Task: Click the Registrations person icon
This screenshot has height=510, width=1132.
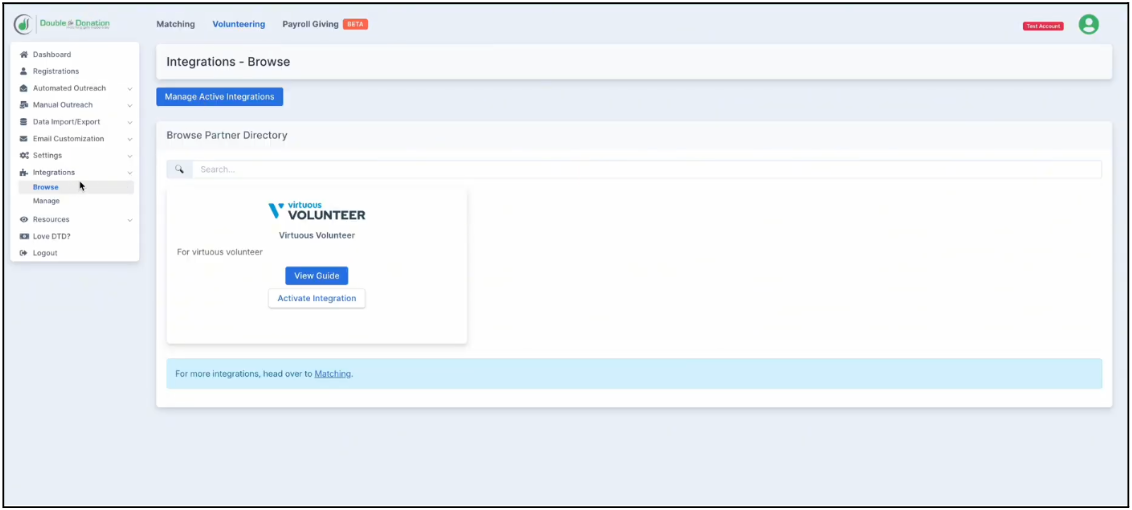Action: tap(24, 72)
